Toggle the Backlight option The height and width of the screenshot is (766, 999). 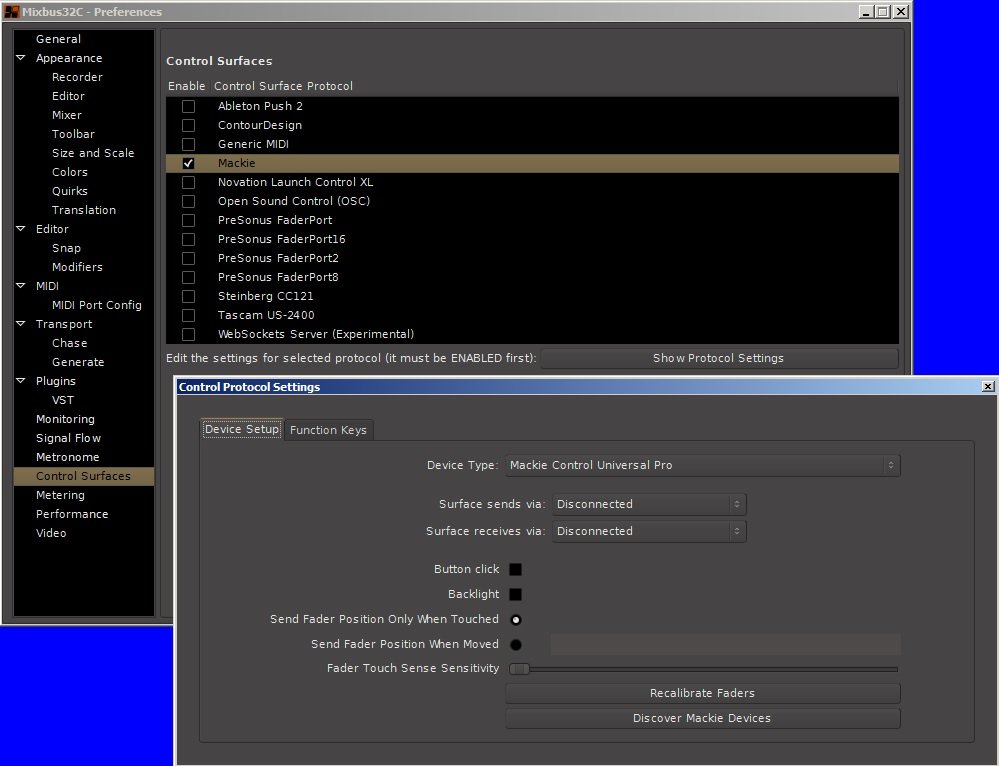(515, 594)
